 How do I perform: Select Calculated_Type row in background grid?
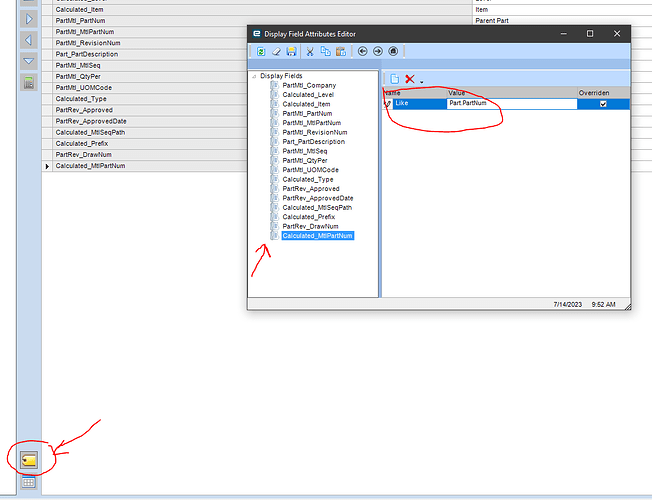151,99
